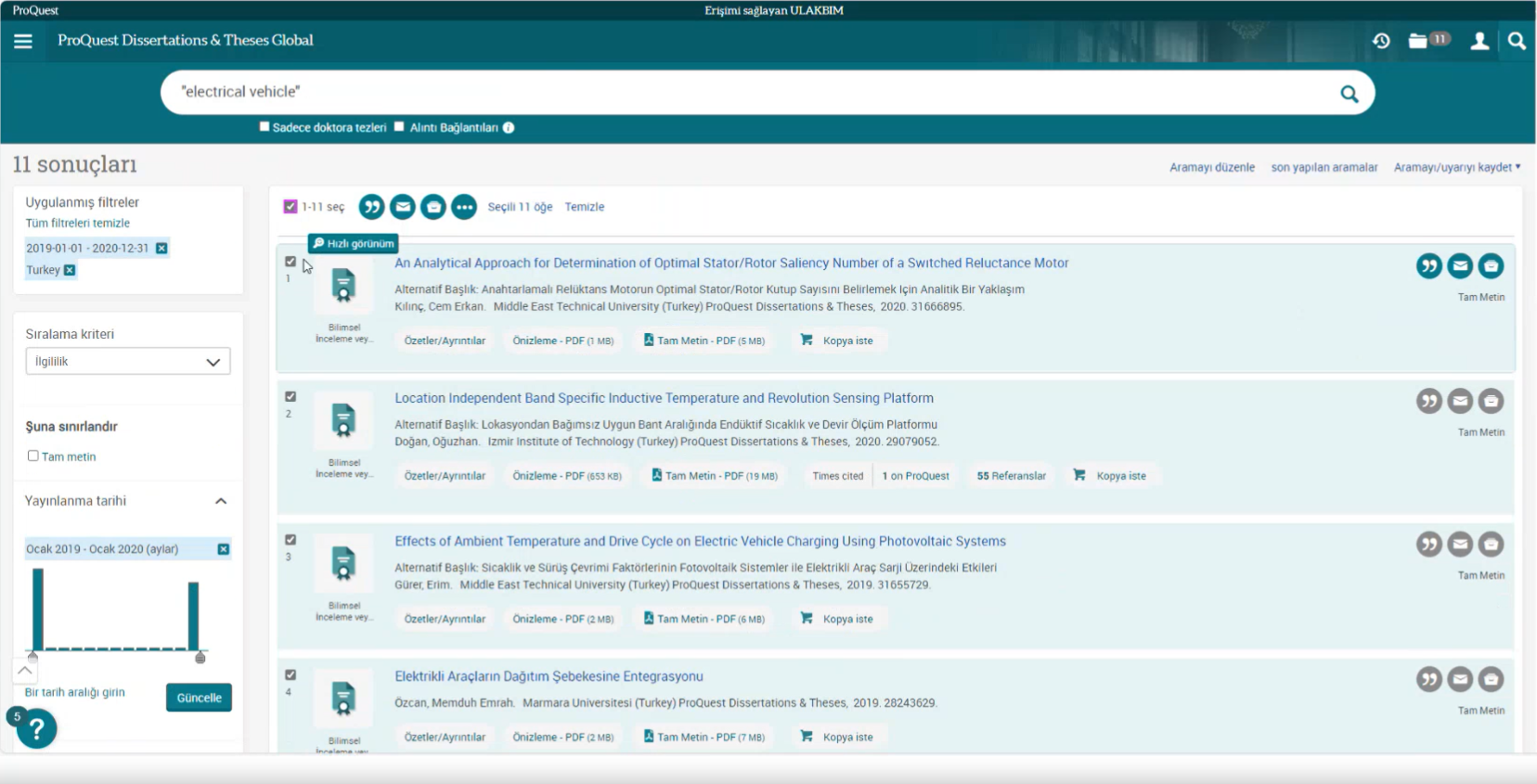Image resolution: width=1537 pixels, height=784 pixels.
Task: Click magnifier icon in search box
Action: pyautogui.click(x=1349, y=94)
